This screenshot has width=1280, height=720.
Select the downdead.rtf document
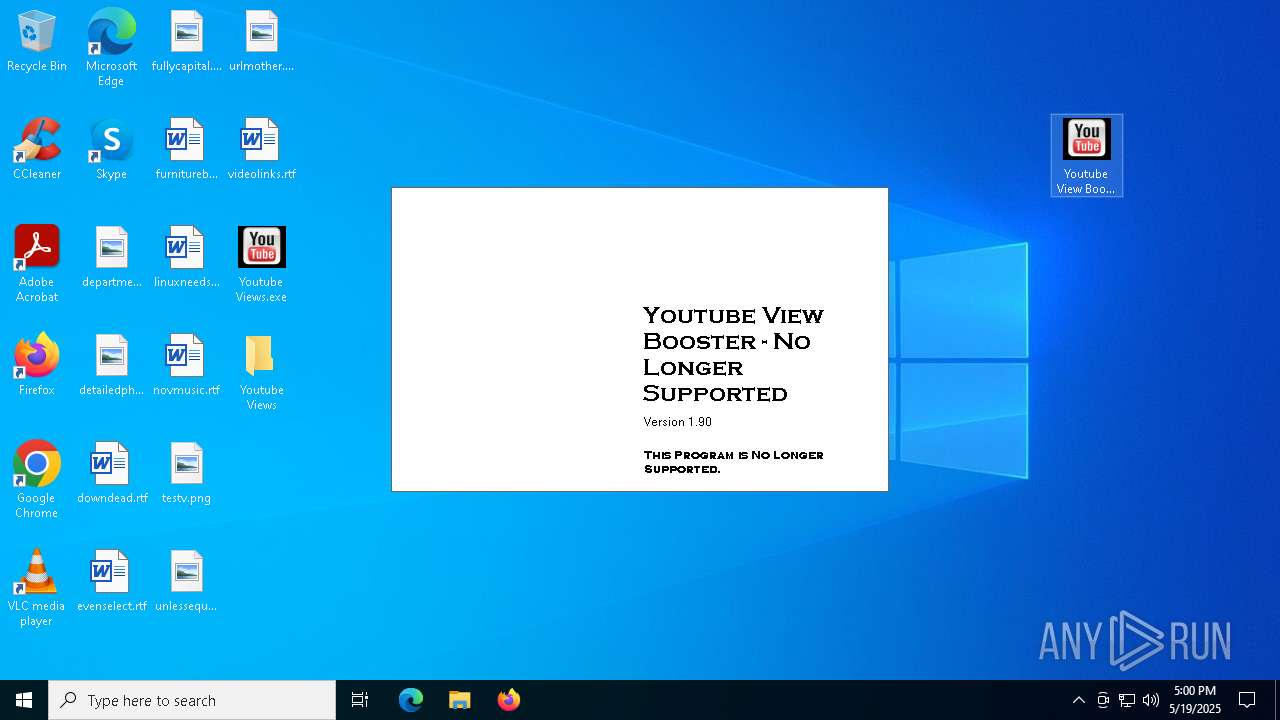(x=111, y=474)
